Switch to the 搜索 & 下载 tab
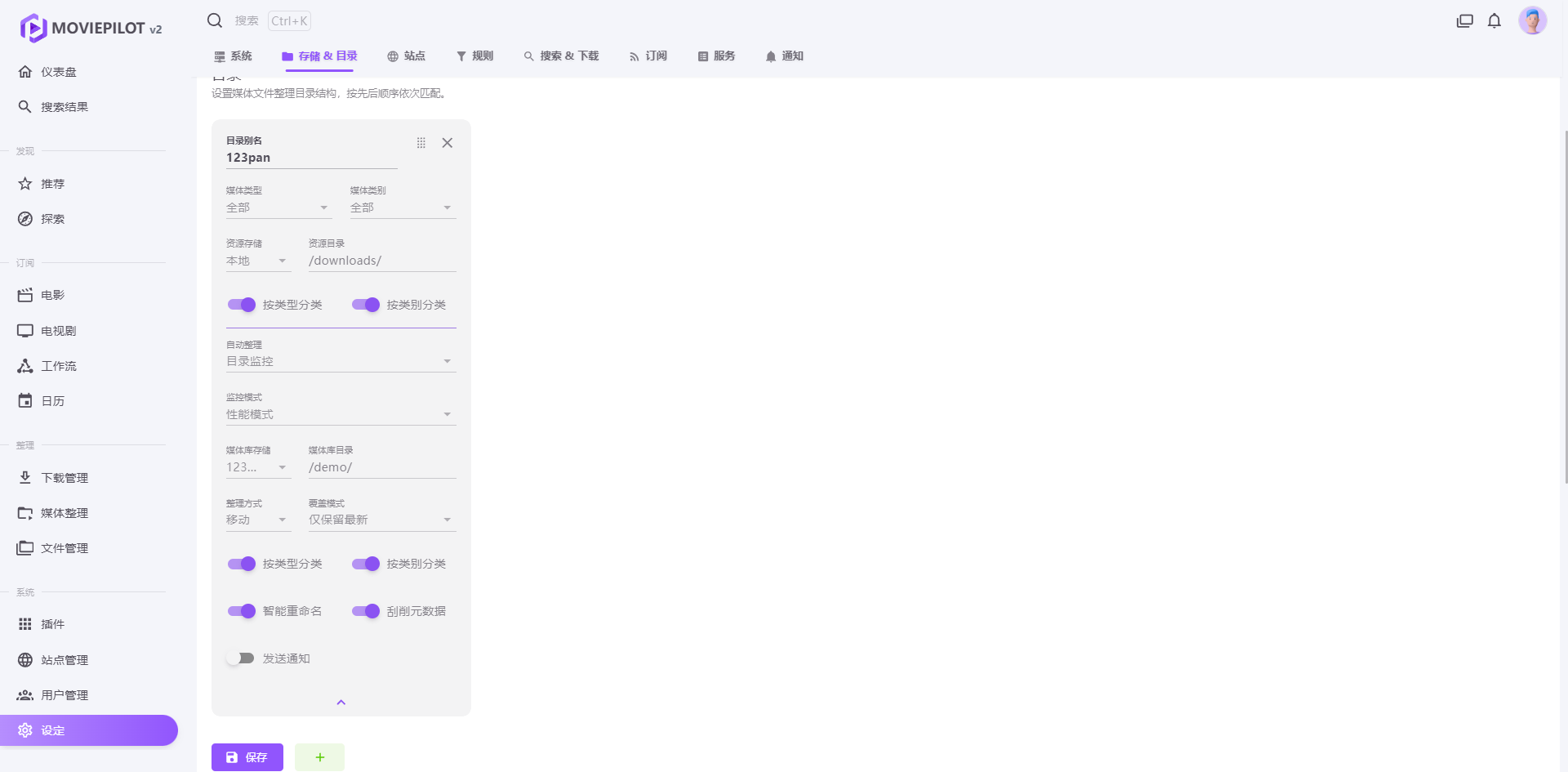1568x772 pixels. [x=561, y=56]
